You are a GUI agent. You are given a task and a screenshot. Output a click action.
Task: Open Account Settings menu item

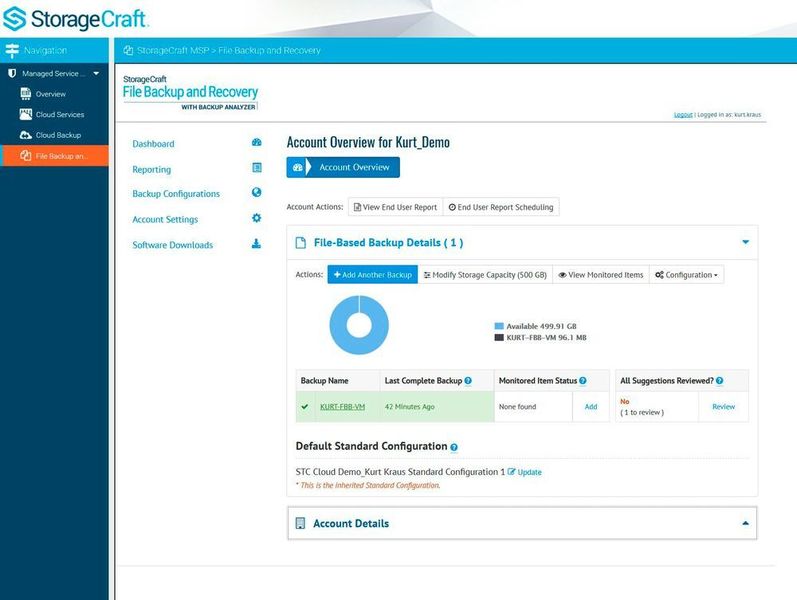click(165, 219)
